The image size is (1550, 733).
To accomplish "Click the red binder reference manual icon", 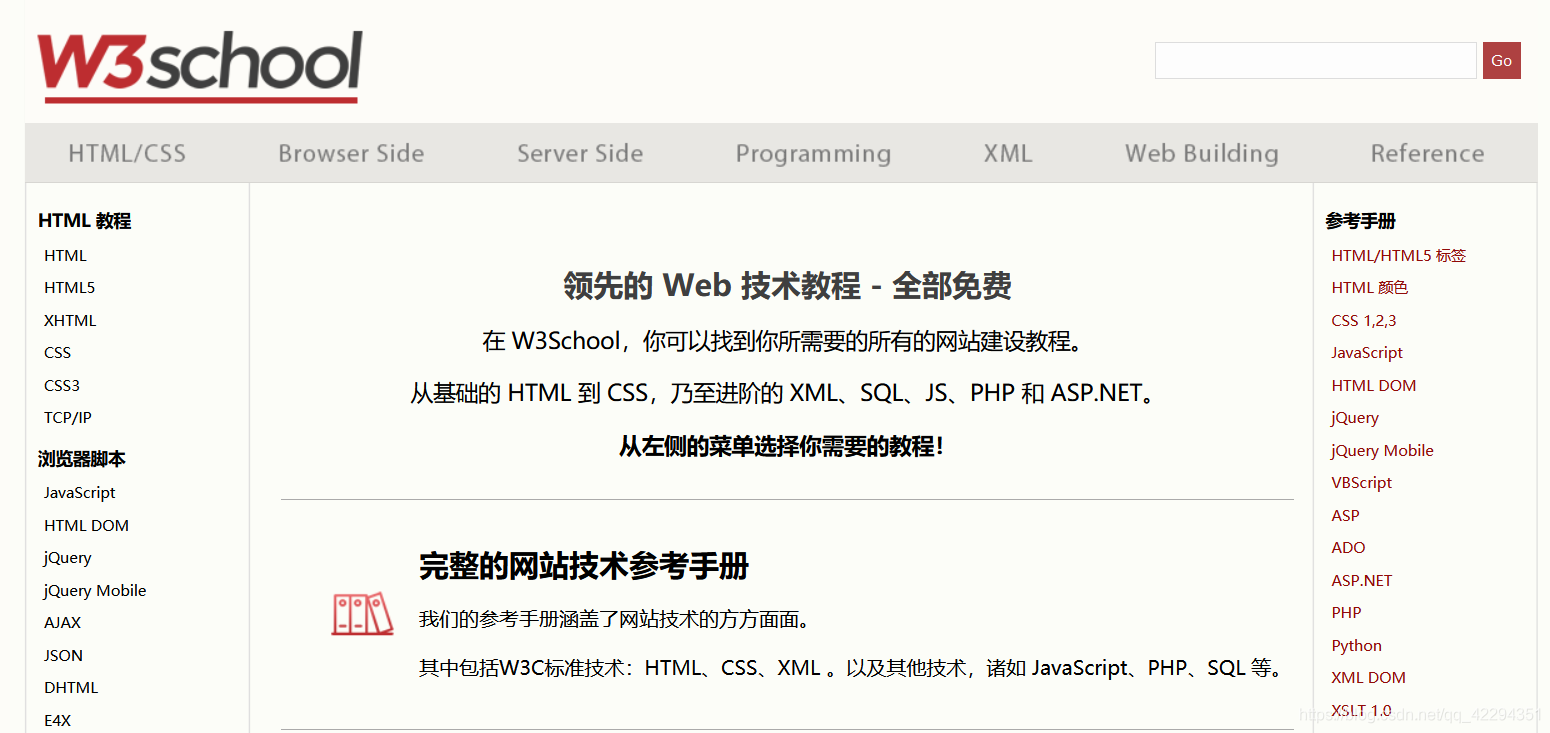I will click(x=362, y=614).
